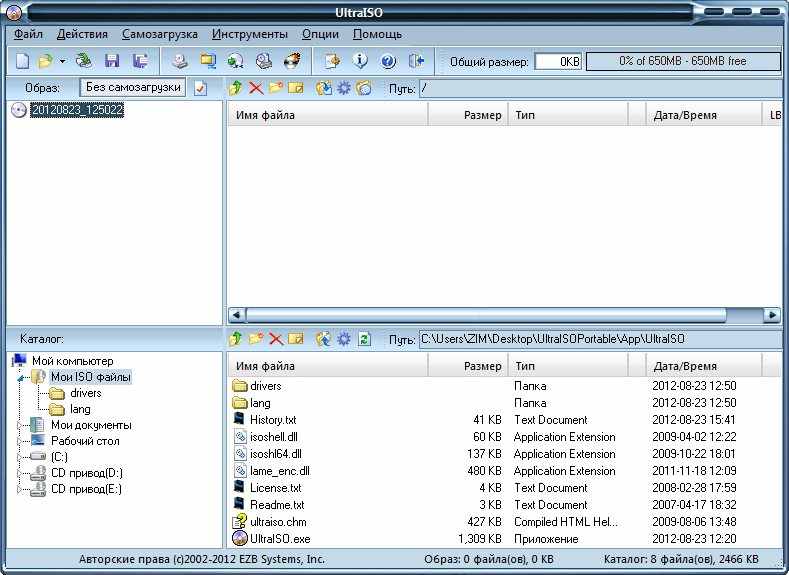Click the Open file folder icon
The width and height of the screenshot is (789, 575).
point(46,61)
